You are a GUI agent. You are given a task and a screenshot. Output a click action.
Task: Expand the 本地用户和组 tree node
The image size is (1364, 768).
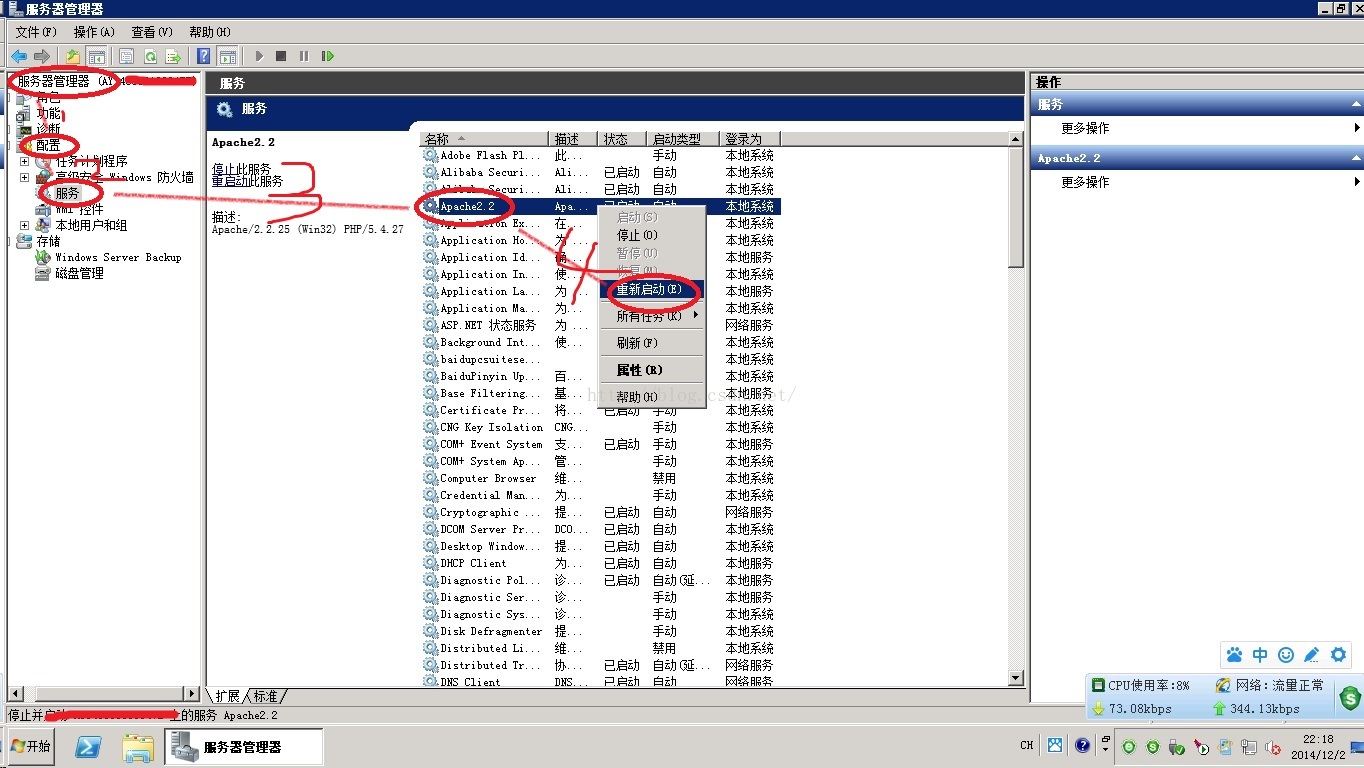click(x=25, y=225)
